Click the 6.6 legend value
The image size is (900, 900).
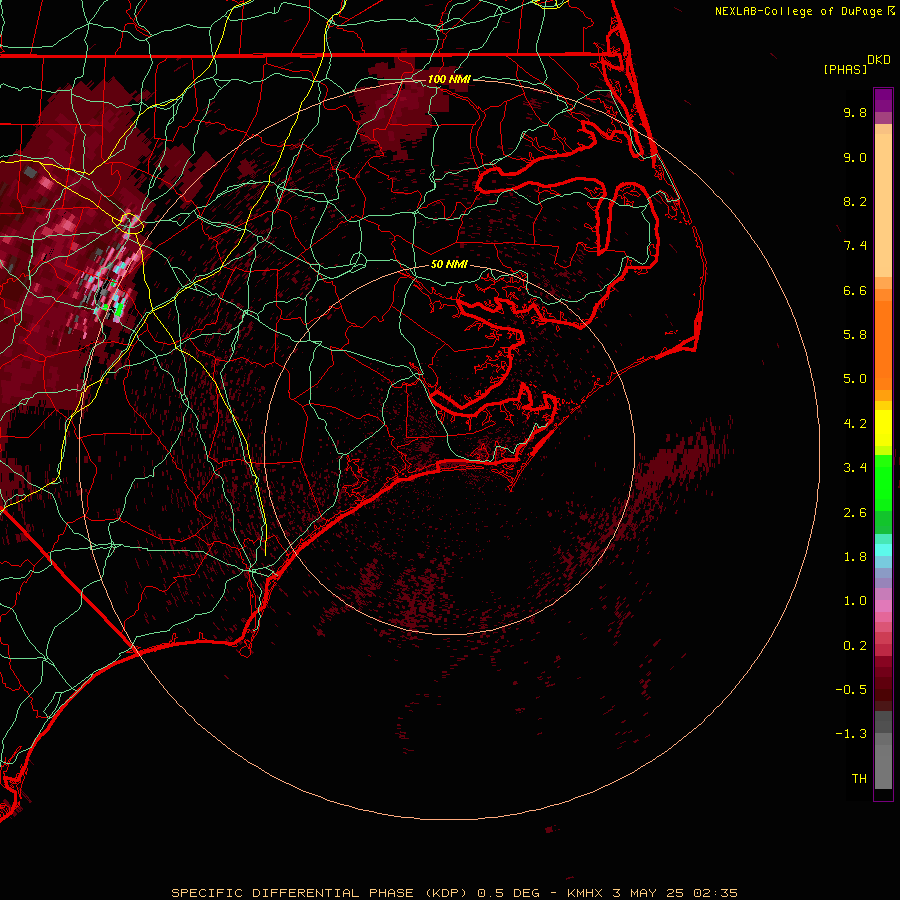pyautogui.click(x=855, y=290)
